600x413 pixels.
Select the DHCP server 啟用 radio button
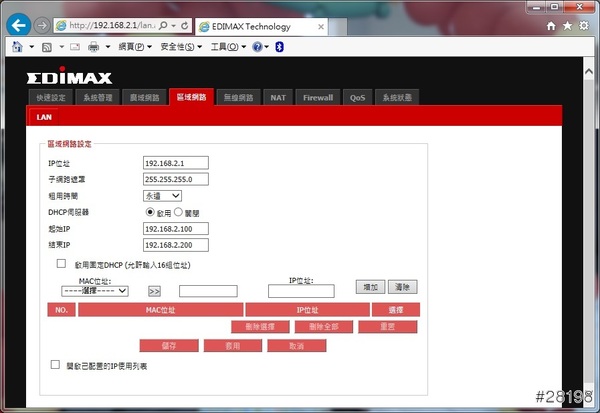150,212
